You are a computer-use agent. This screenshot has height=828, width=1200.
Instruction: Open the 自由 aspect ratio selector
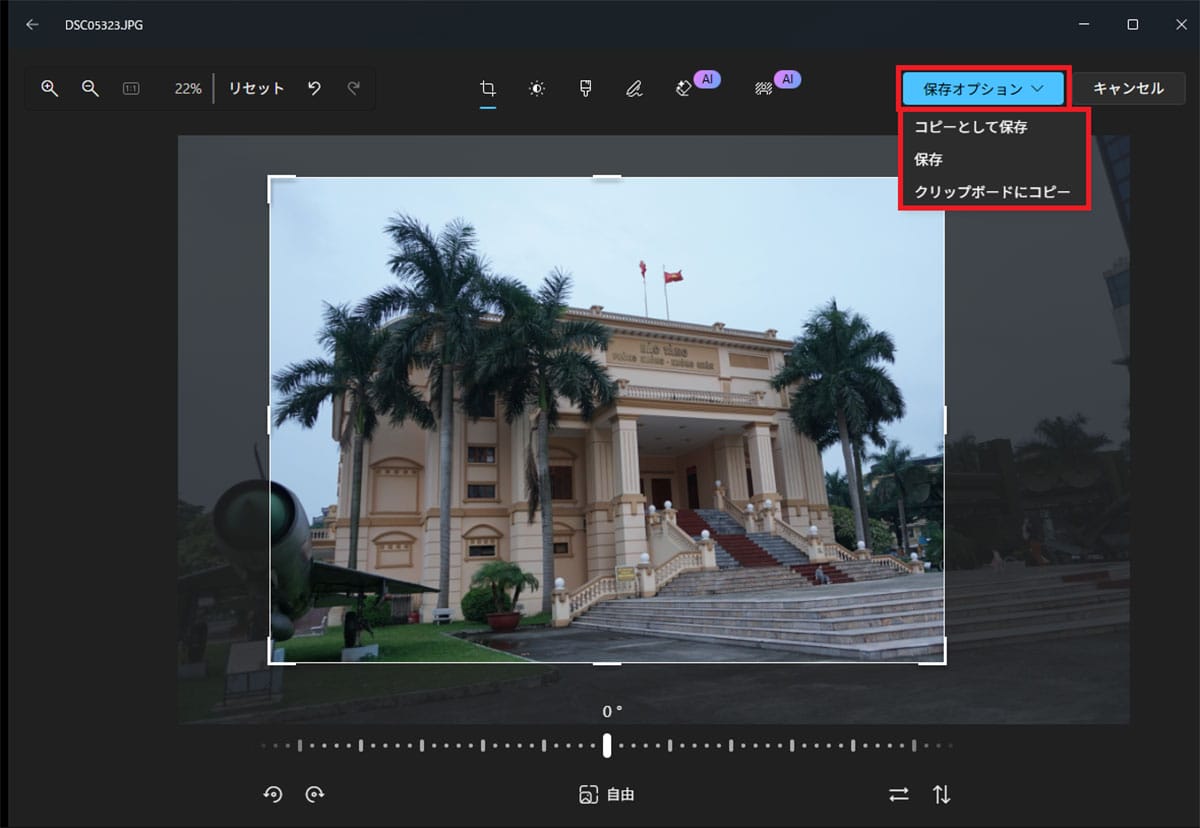tap(606, 794)
